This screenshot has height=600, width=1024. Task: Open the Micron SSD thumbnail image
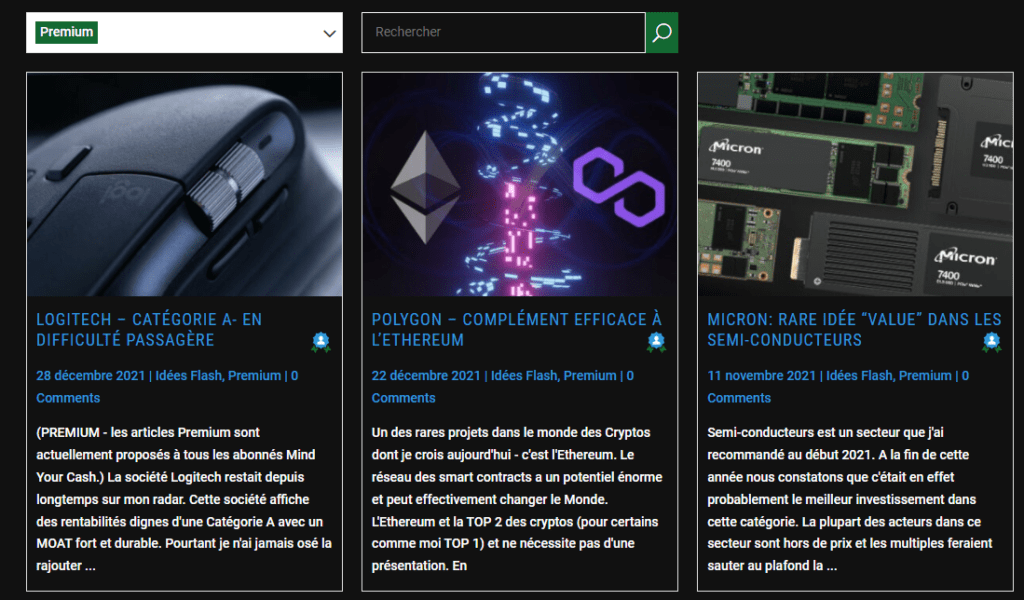point(856,185)
